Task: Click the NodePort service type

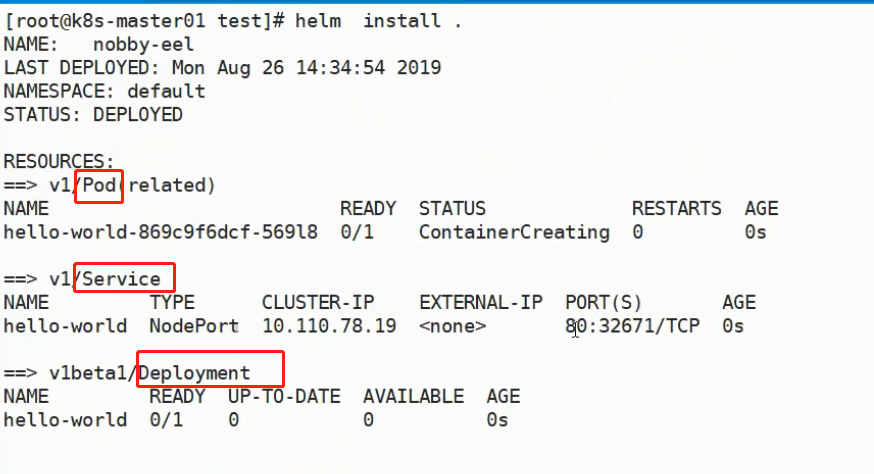Action: point(194,326)
